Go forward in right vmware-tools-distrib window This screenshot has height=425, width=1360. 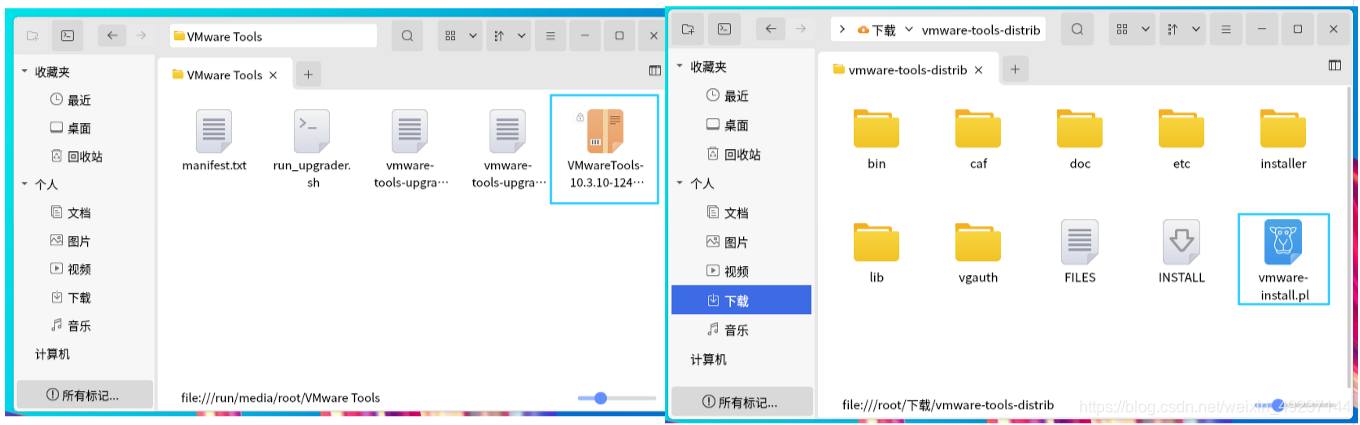pos(799,30)
